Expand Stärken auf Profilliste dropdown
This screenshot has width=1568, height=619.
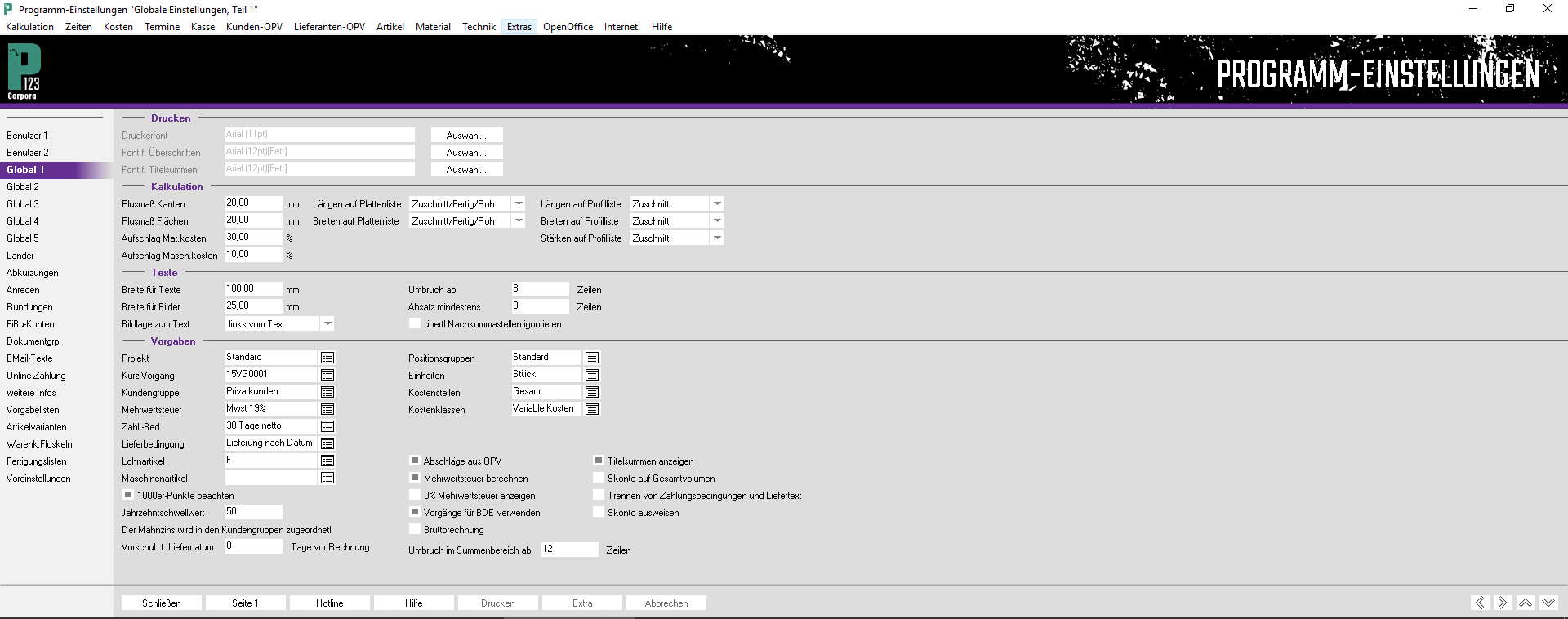(x=717, y=238)
